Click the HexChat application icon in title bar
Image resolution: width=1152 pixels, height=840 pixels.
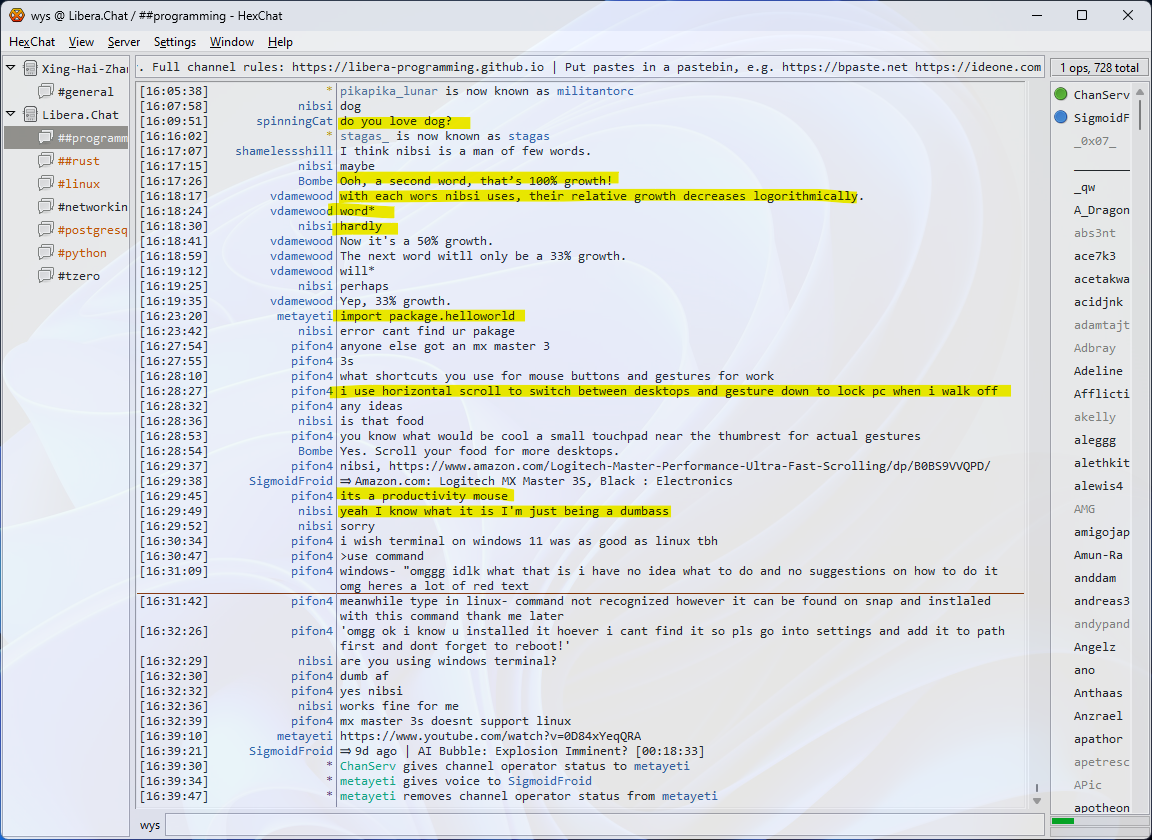pyautogui.click(x=16, y=15)
